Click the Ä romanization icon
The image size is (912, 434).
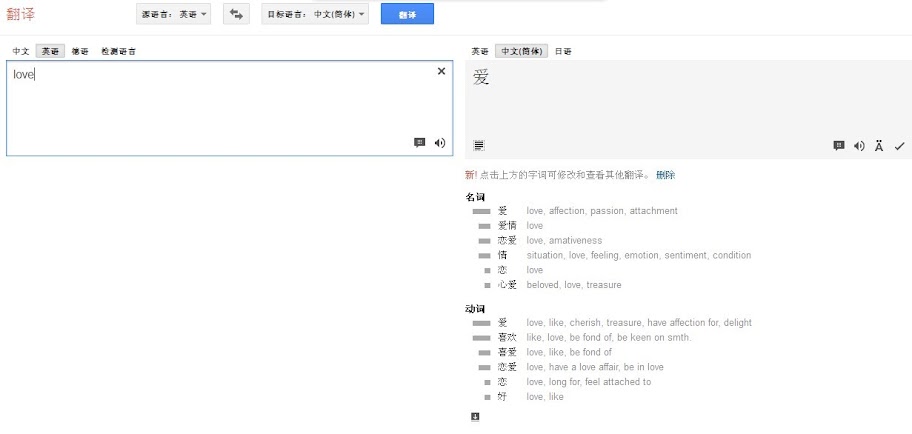(x=879, y=146)
